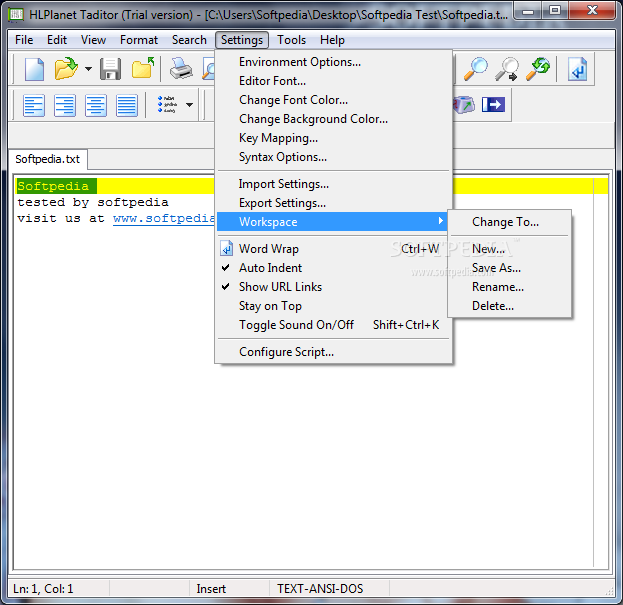Choose New in Workspace submenu

pos(509,249)
